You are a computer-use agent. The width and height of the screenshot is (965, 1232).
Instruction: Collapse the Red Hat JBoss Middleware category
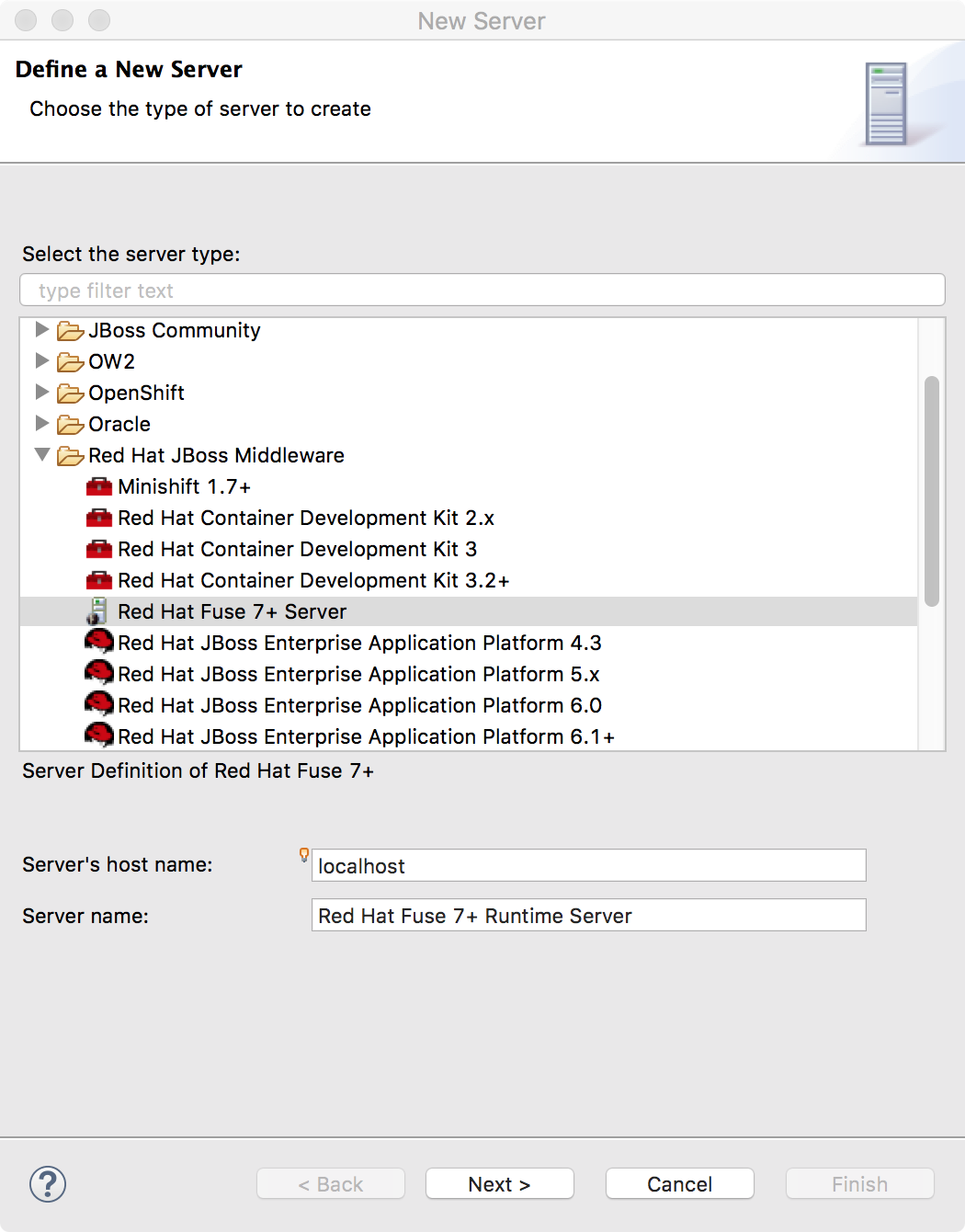(x=41, y=454)
